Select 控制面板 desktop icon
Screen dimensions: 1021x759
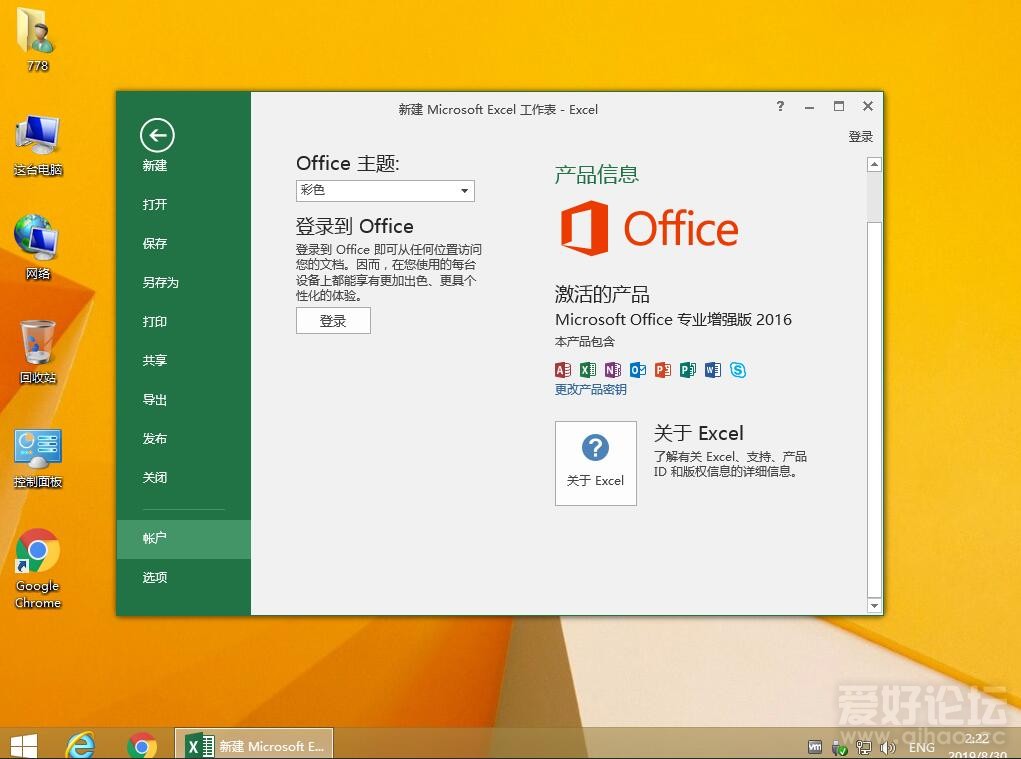tap(37, 457)
